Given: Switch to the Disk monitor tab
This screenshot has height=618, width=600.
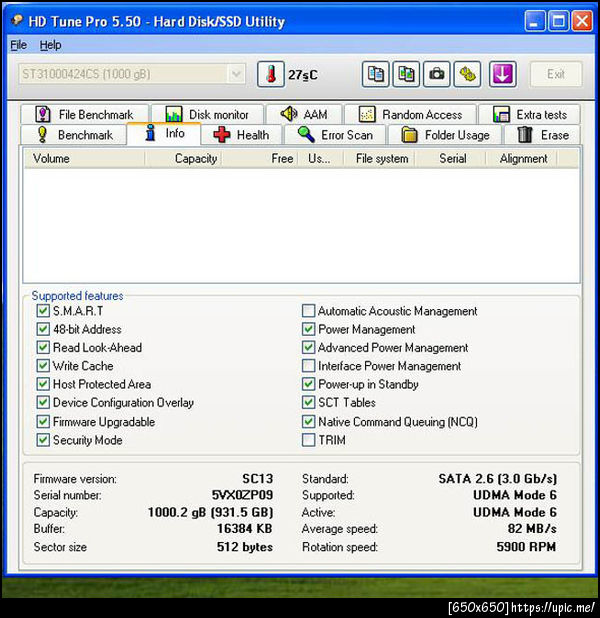Looking at the screenshot, I should coord(207,114).
